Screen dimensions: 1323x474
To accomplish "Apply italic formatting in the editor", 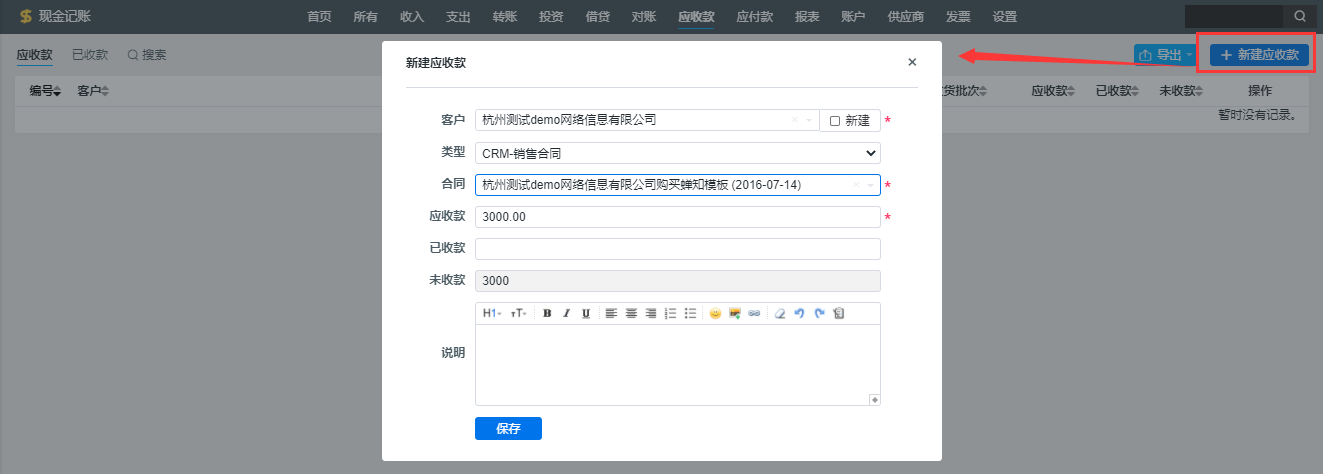I will pyautogui.click(x=566, y=313).
